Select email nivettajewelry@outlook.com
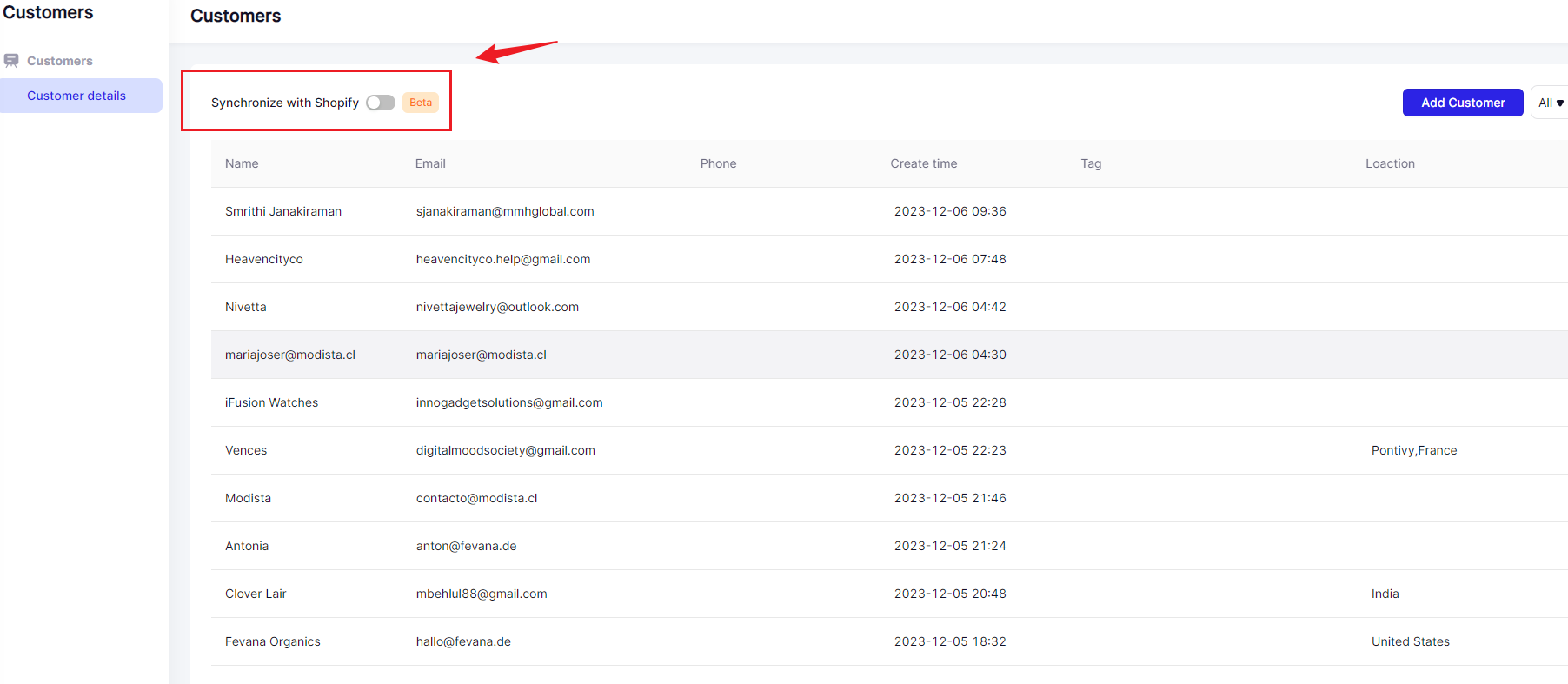1568x684 pixels. [x=497, y=307]
